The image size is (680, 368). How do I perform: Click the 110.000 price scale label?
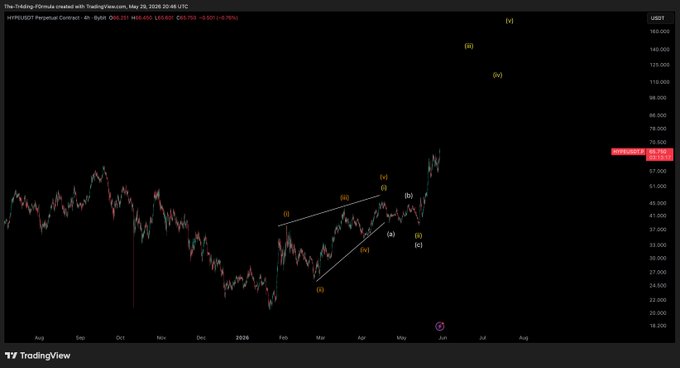click(x=659, y=82)
